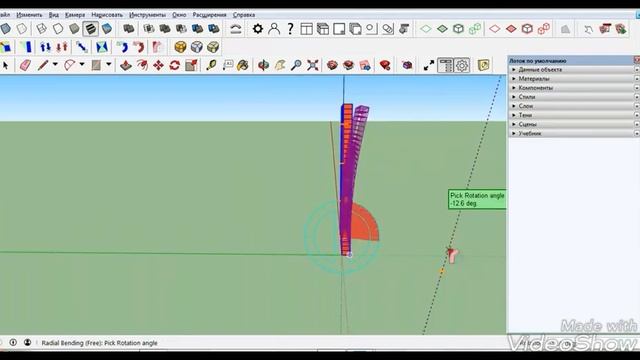
Task: Switch to wireframe face style
Action: point(41,29)
